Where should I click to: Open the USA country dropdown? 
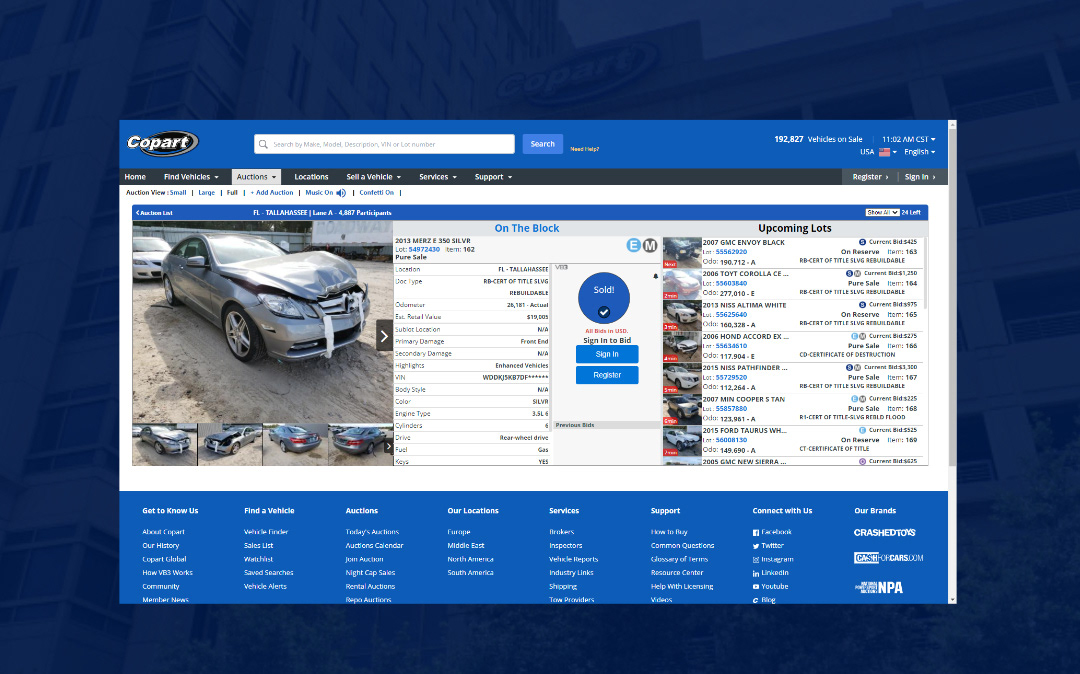[x=878, y=152]
